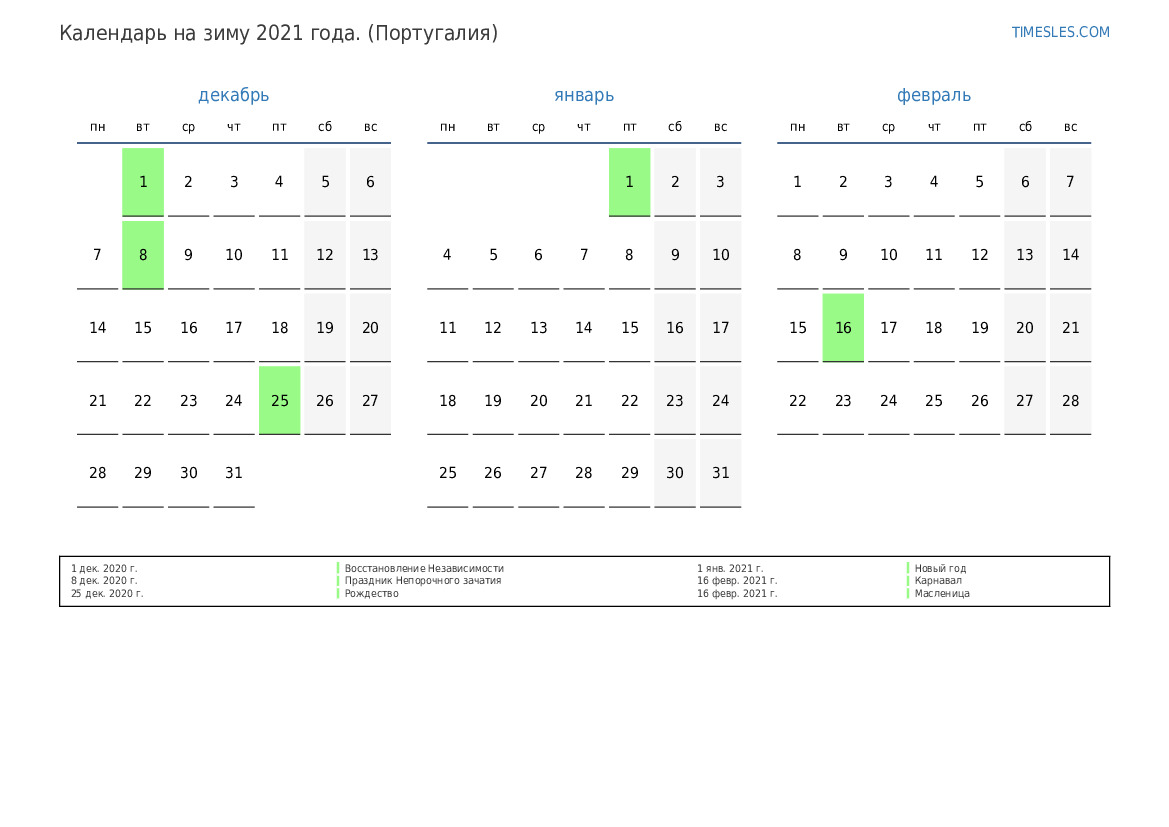Select December 8 highlighted date
Screen dimensions: 1169x827
coord(143,255)
